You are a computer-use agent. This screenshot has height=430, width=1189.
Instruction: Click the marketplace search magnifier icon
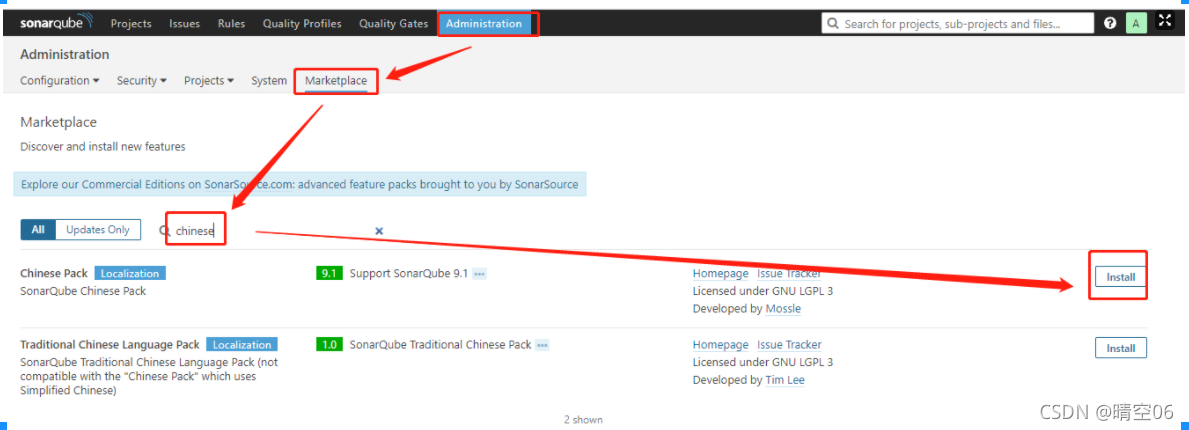[x=165, y=231]
